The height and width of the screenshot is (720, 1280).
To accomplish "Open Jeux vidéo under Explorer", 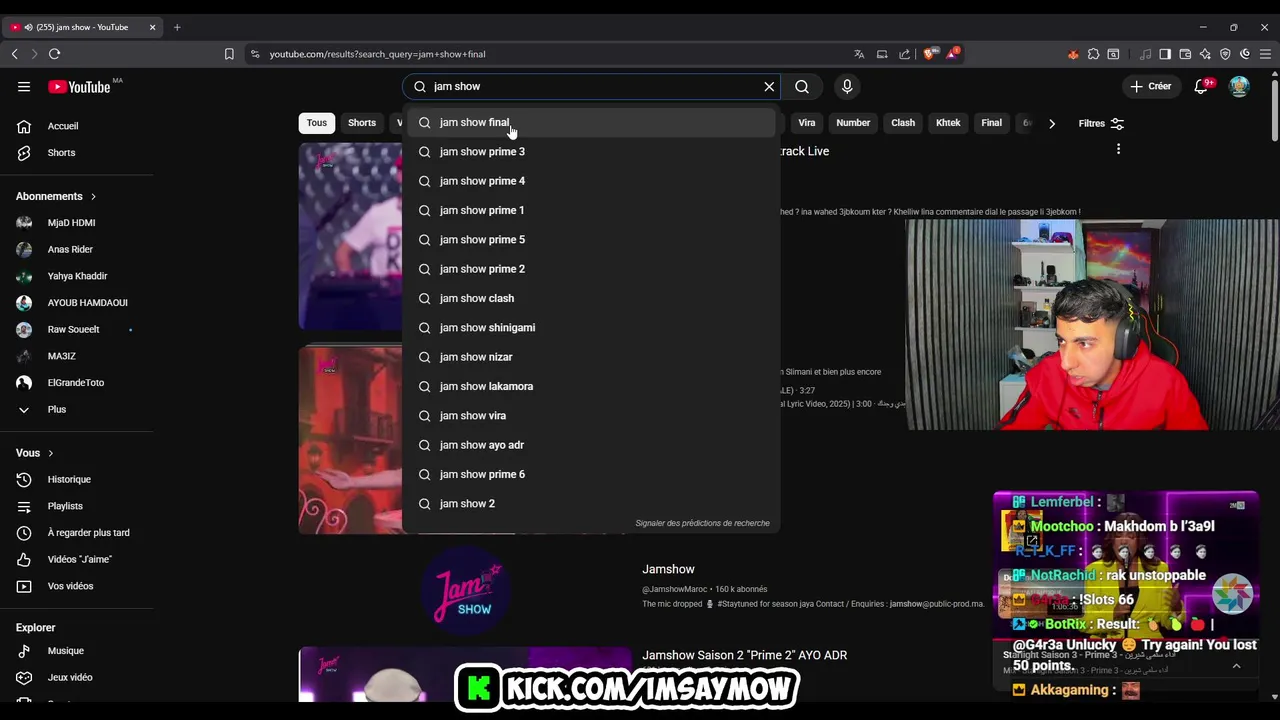I will coord(77,677).
